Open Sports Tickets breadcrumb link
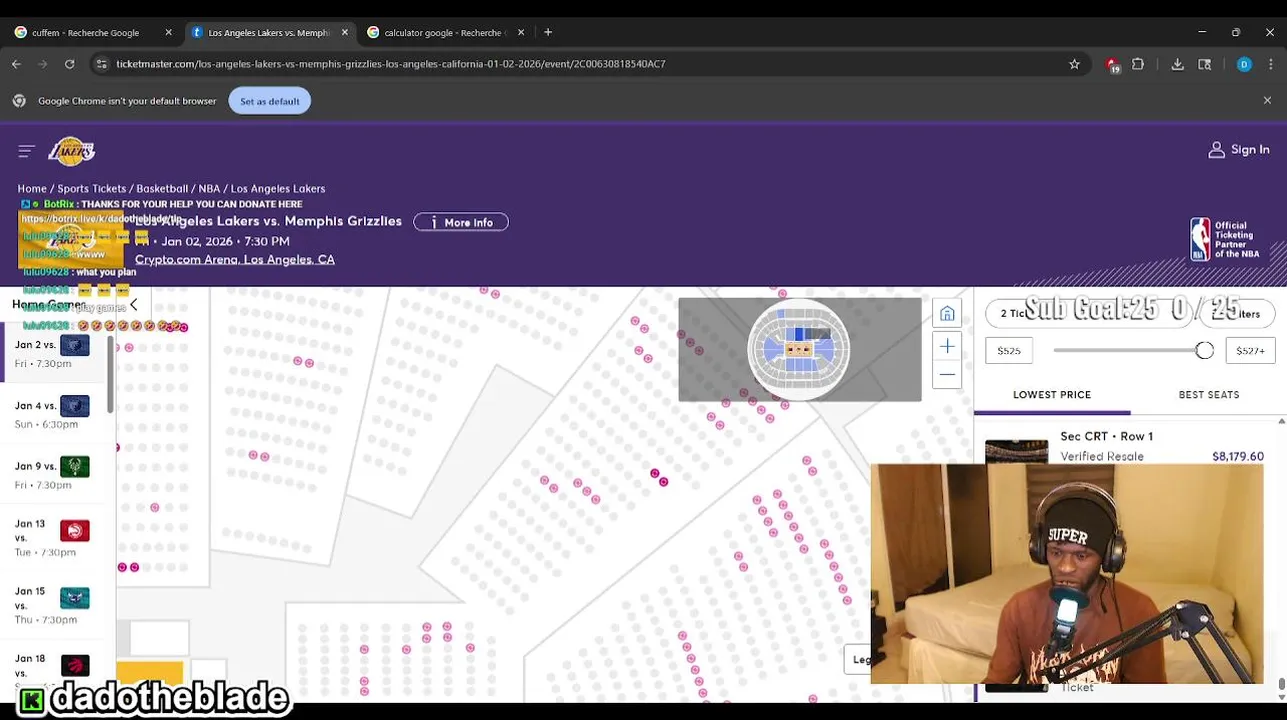The width and height of the screenshot is (1287, 720). pyautogui.click(x=92, y=189)
